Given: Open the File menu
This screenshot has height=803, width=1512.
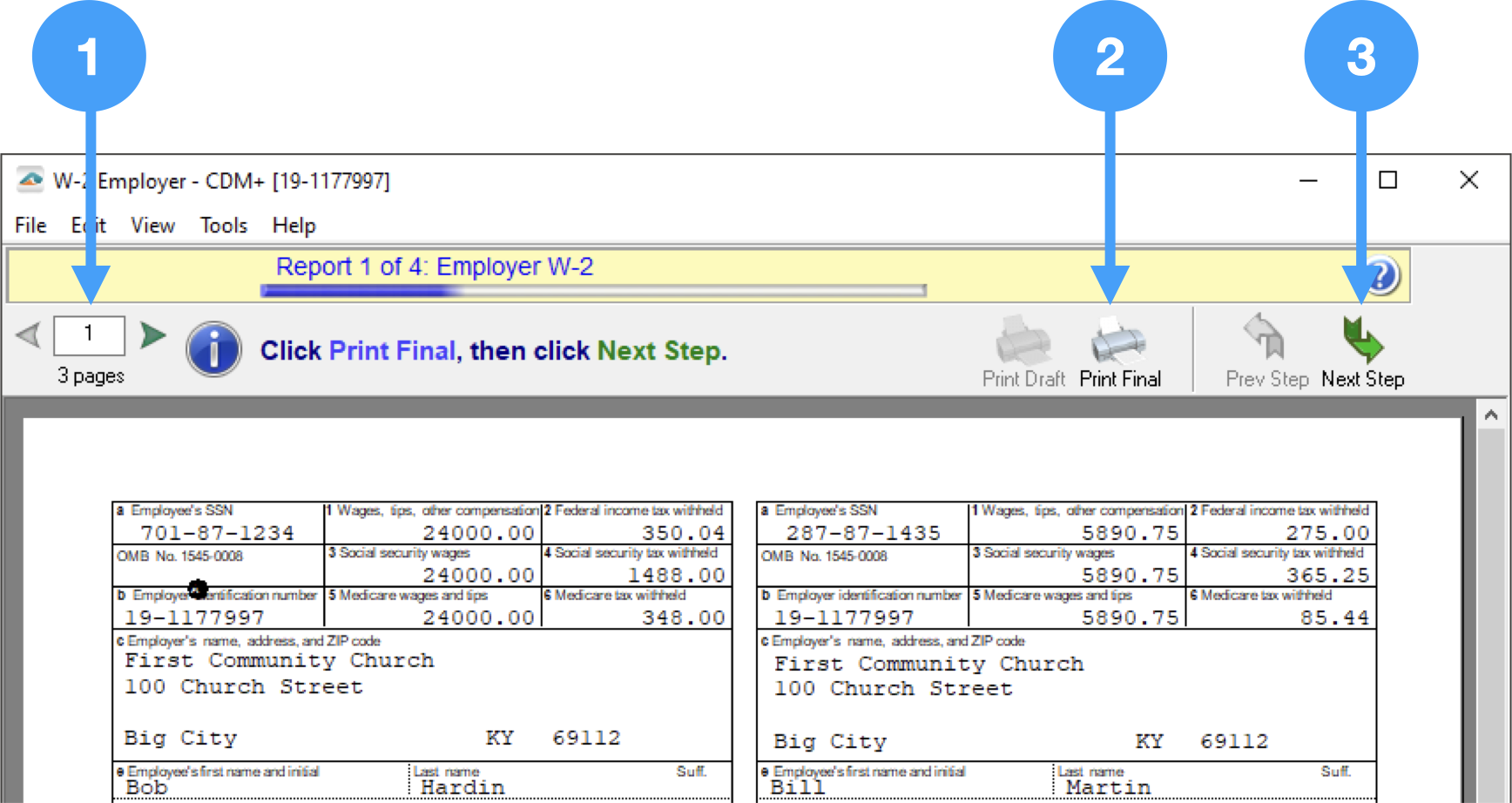Looking at the screenshot, I should tap(30, 225).
